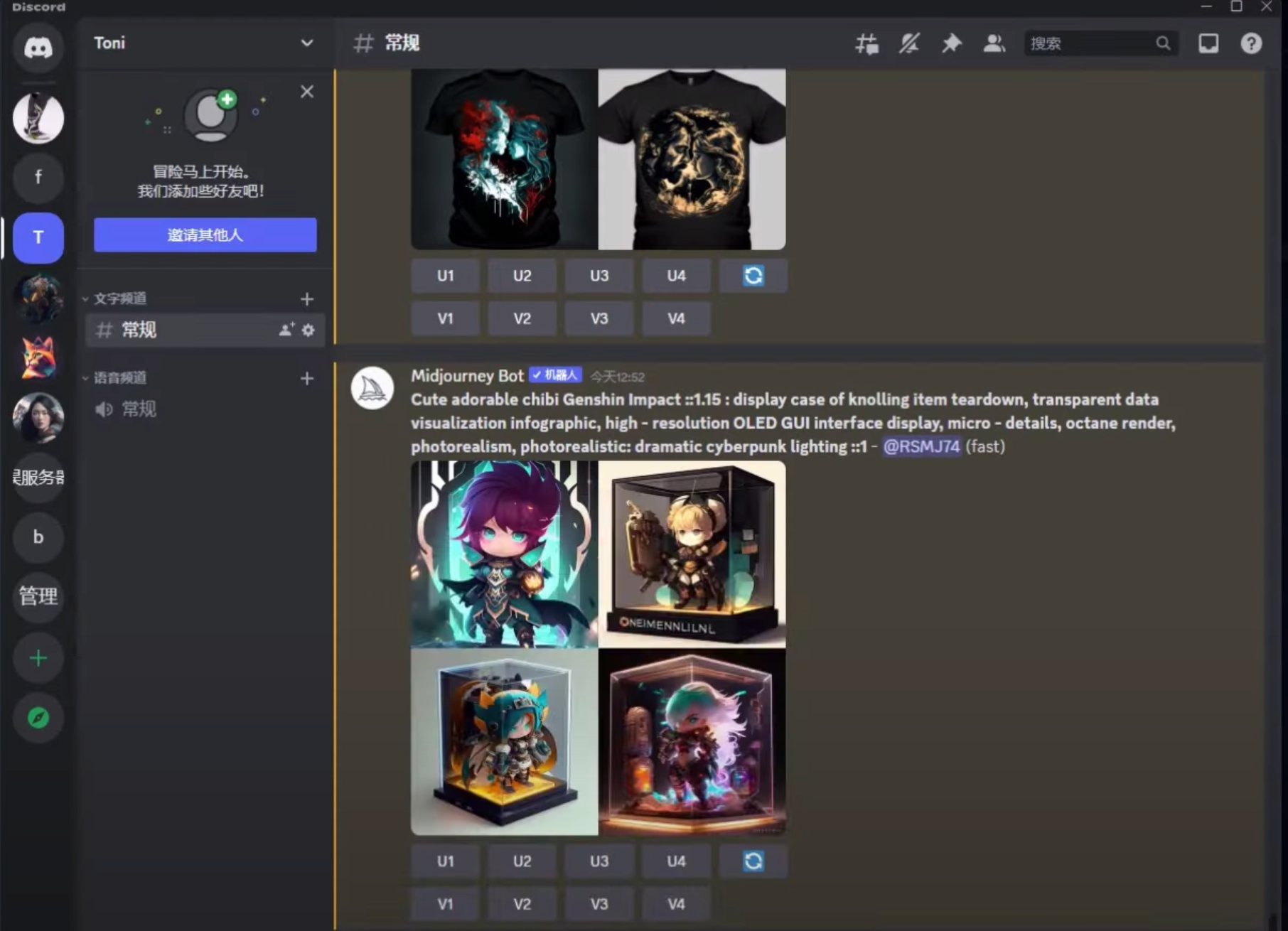1288x931 pixels.
Task: Upscale image U3 on t-shirt grid
Action: tap(599, 276)
